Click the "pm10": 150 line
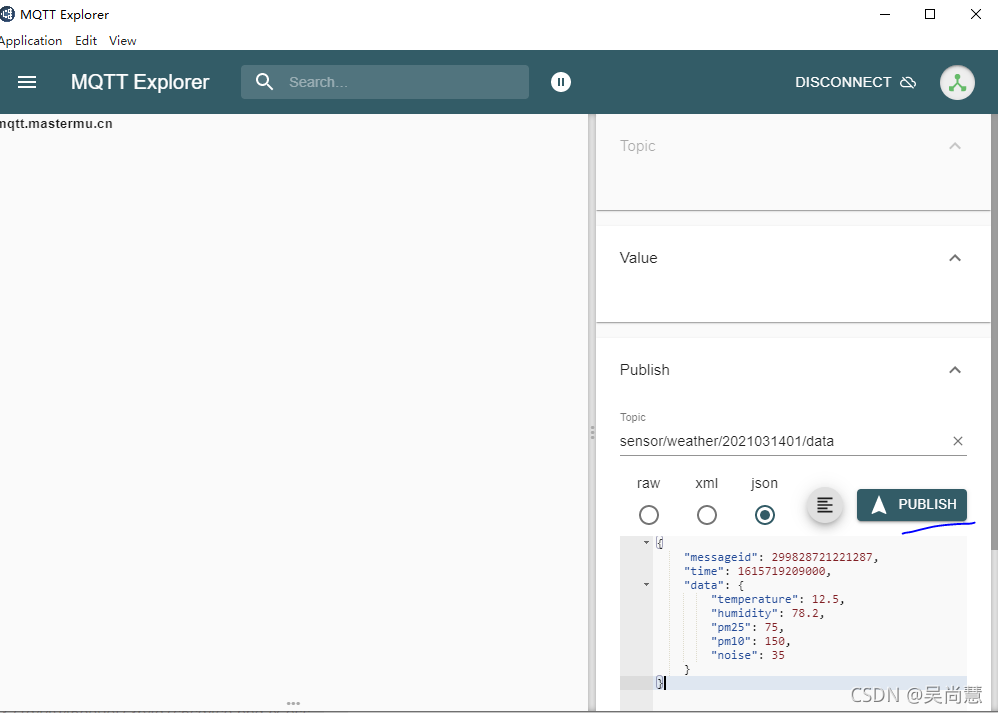 750,641
